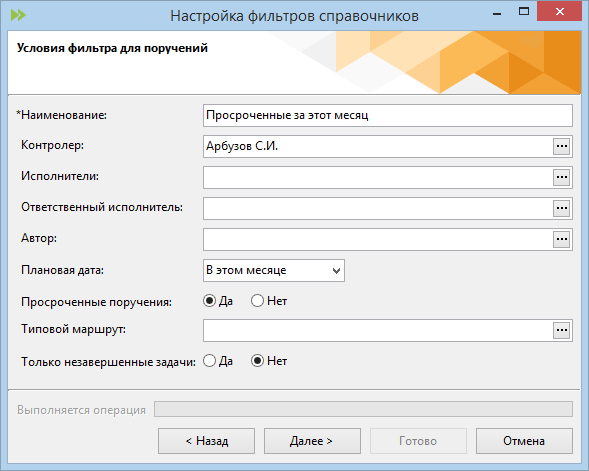Screen dimensions: 589x471
Task: Click the Выполняется операция progress bar
Action: (363, 409)
